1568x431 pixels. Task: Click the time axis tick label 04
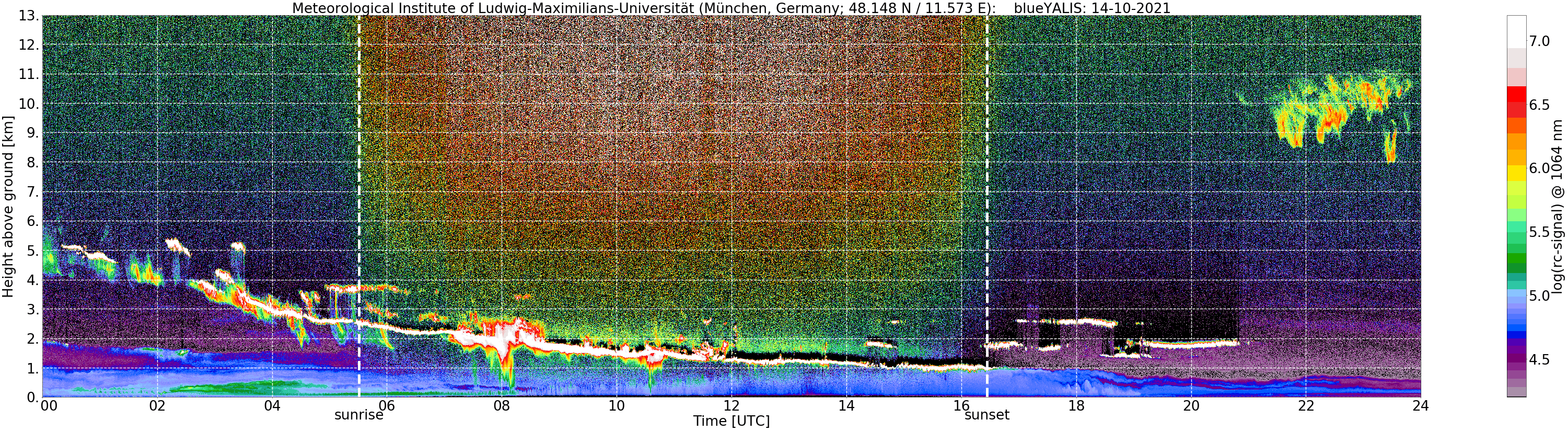click(x=272, y=406)
